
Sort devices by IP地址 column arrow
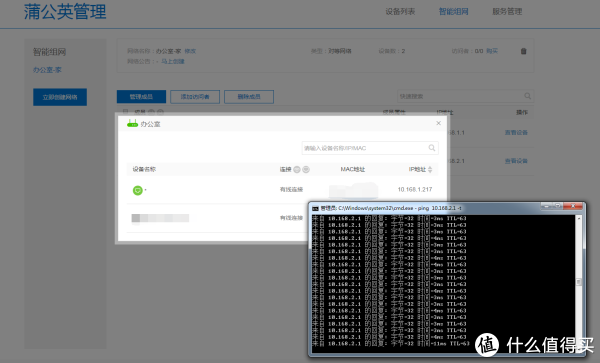430,169
